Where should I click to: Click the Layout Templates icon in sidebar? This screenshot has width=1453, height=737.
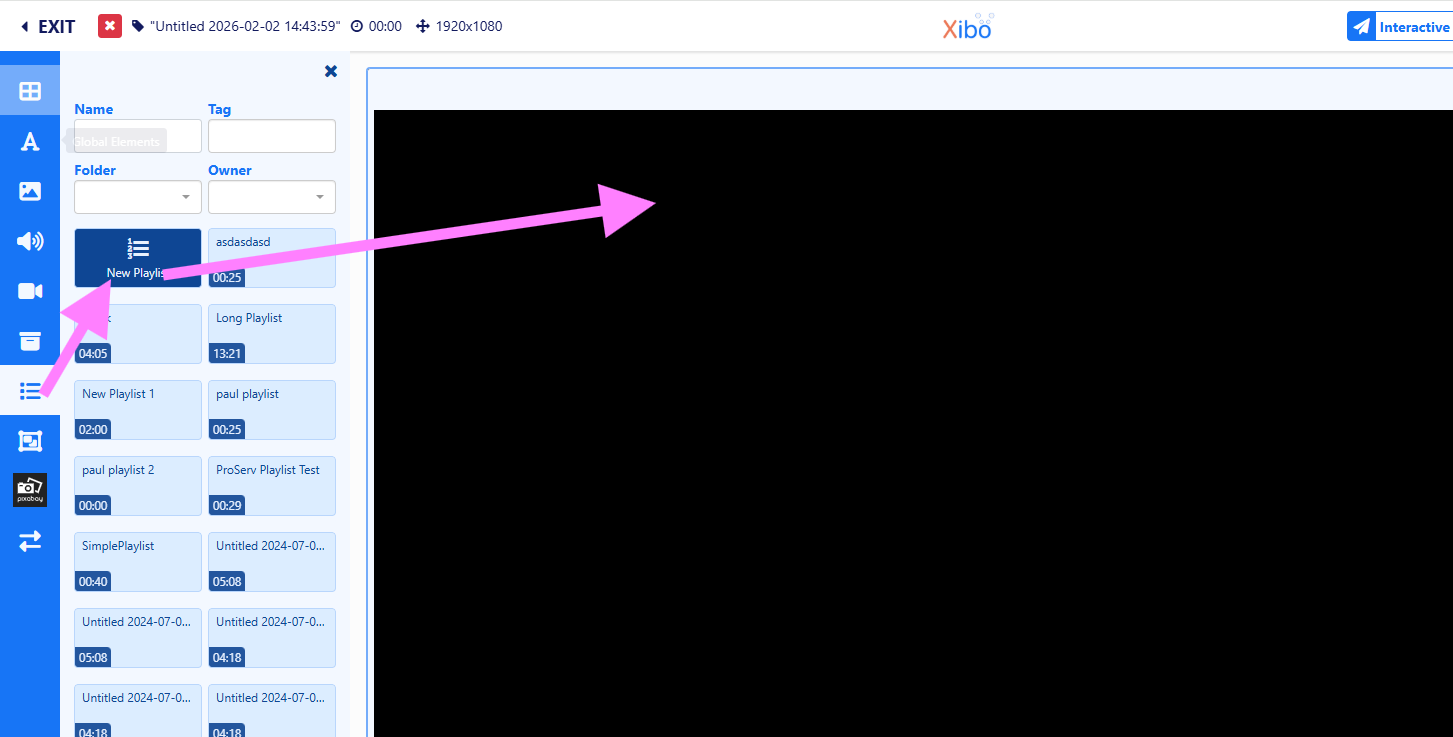[30, 440]
